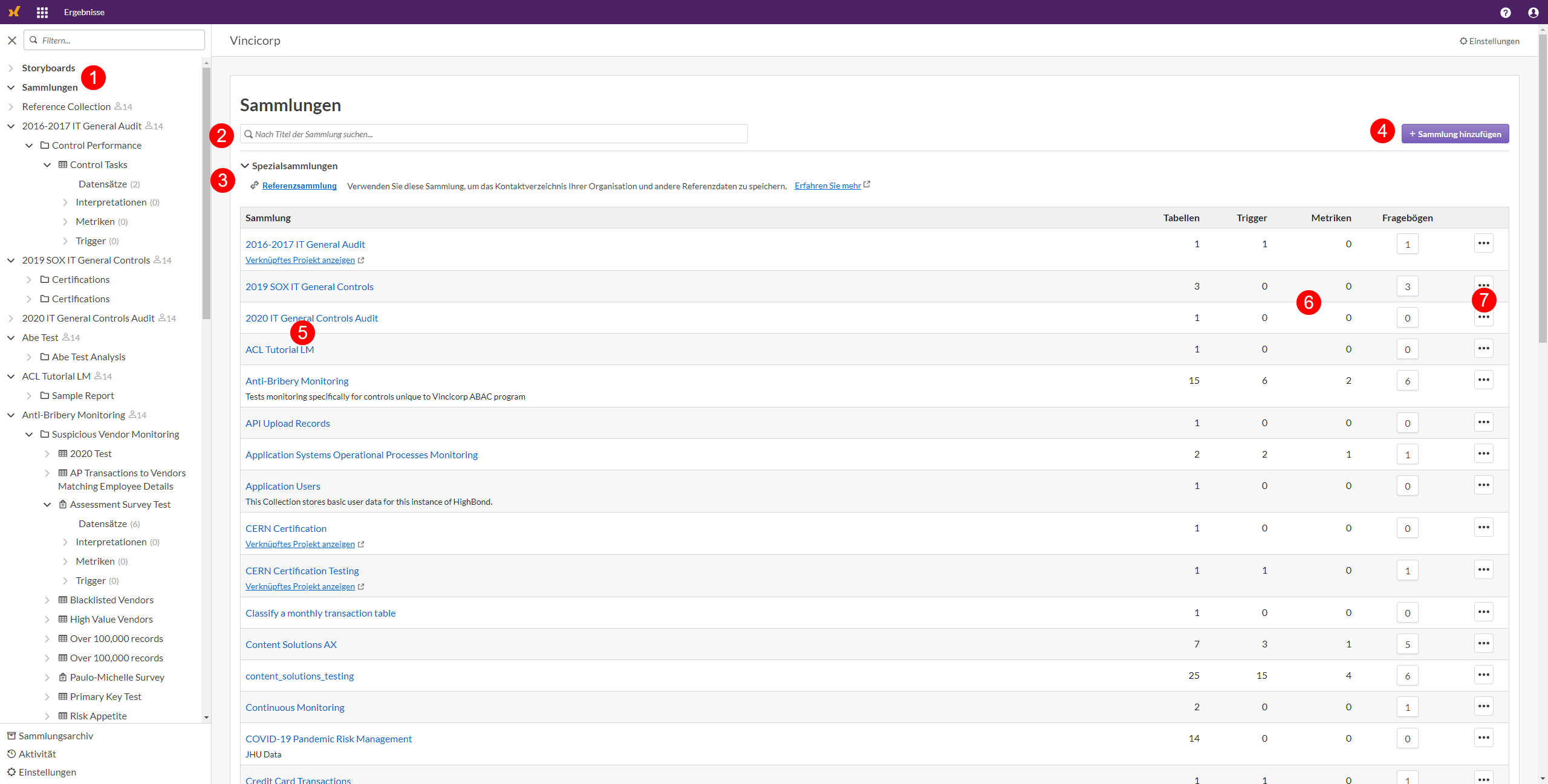Expand the Primary Key Test node
1548x784 pixels.
coord(47,696)
